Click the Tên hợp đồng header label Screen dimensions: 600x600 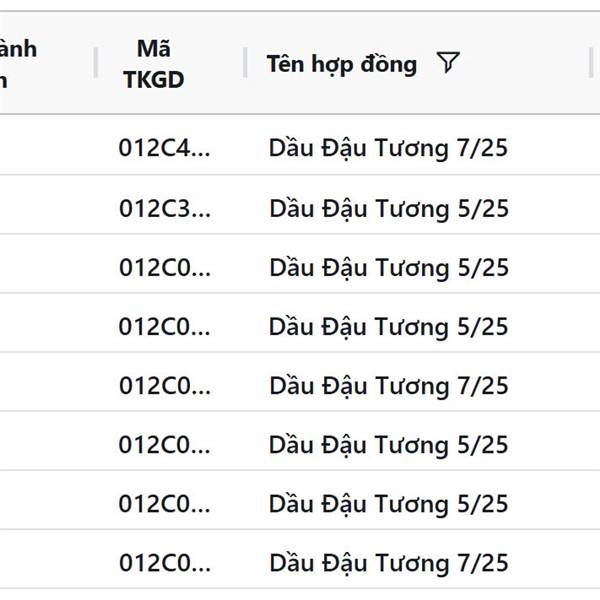tap(341, 64)
